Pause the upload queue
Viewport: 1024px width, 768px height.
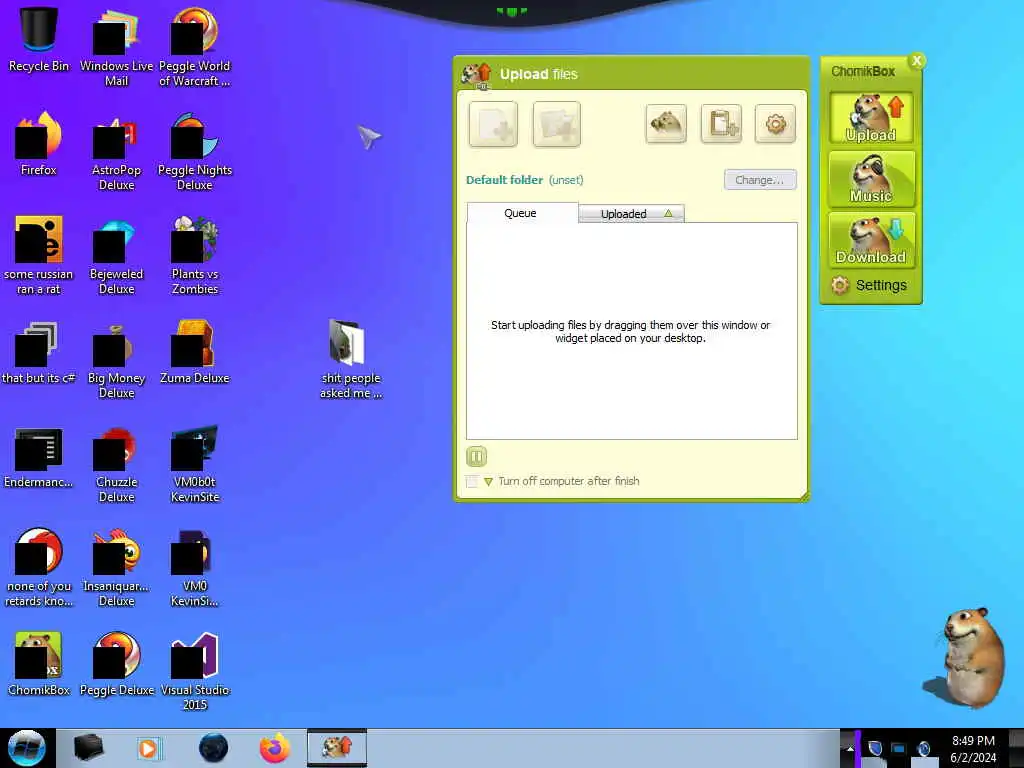pos(477,456)
